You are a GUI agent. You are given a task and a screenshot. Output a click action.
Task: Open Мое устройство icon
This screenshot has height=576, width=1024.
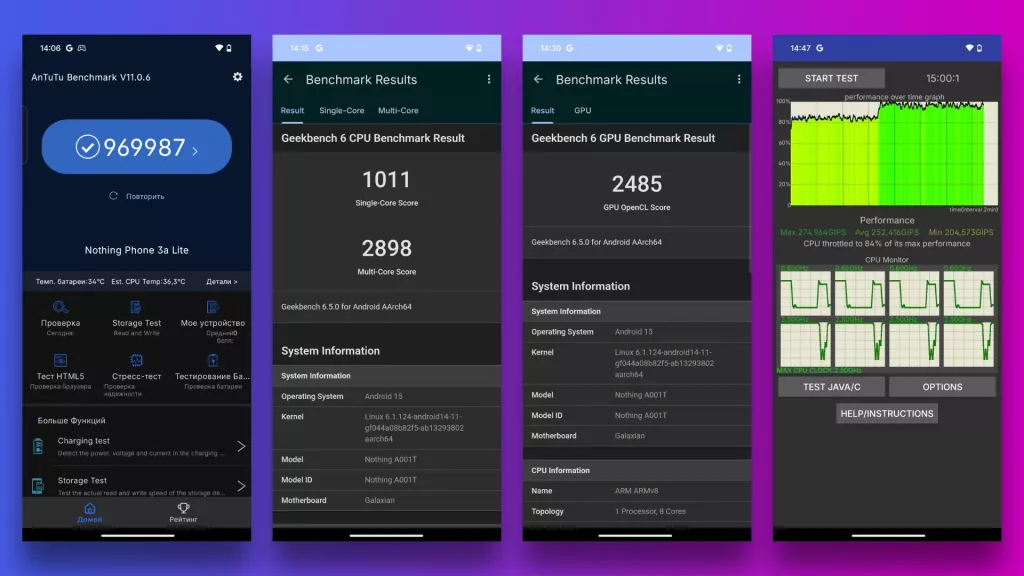(x=212, y=307)
